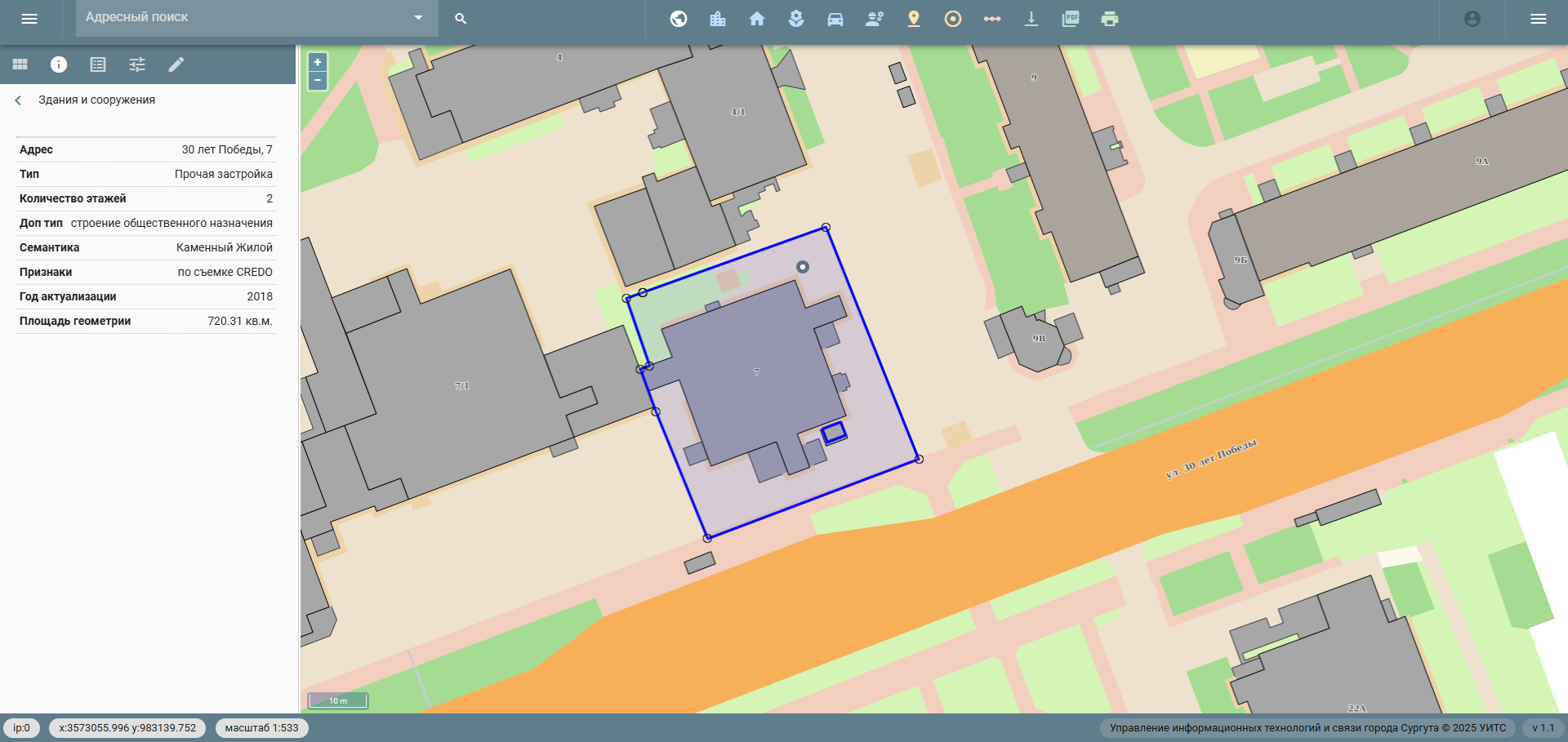1568x742 pixels.
Task: Select the multi-story building icon
Action: click(718, 19)
